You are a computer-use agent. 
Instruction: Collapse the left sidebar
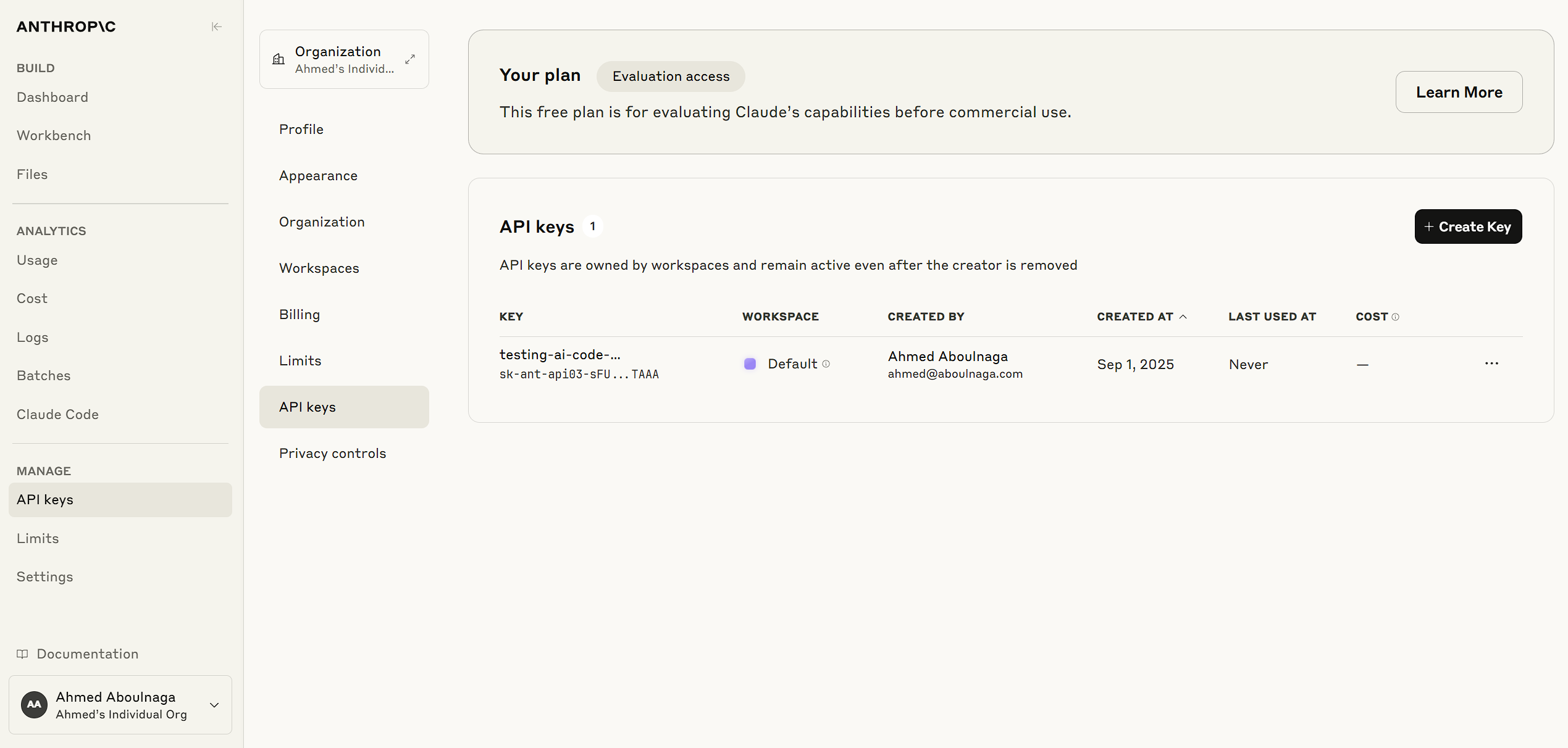tap(217, 27)
